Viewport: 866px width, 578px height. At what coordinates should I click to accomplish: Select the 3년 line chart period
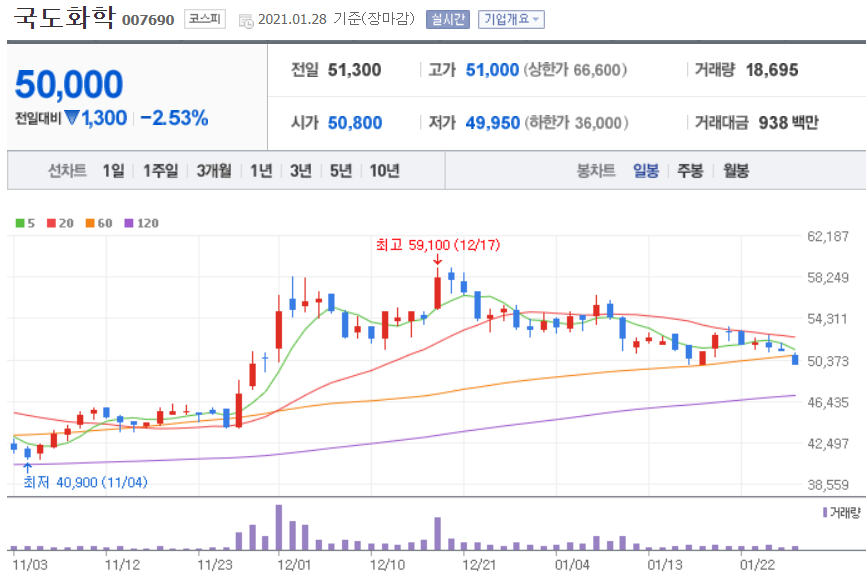click(x=300, y=171)
